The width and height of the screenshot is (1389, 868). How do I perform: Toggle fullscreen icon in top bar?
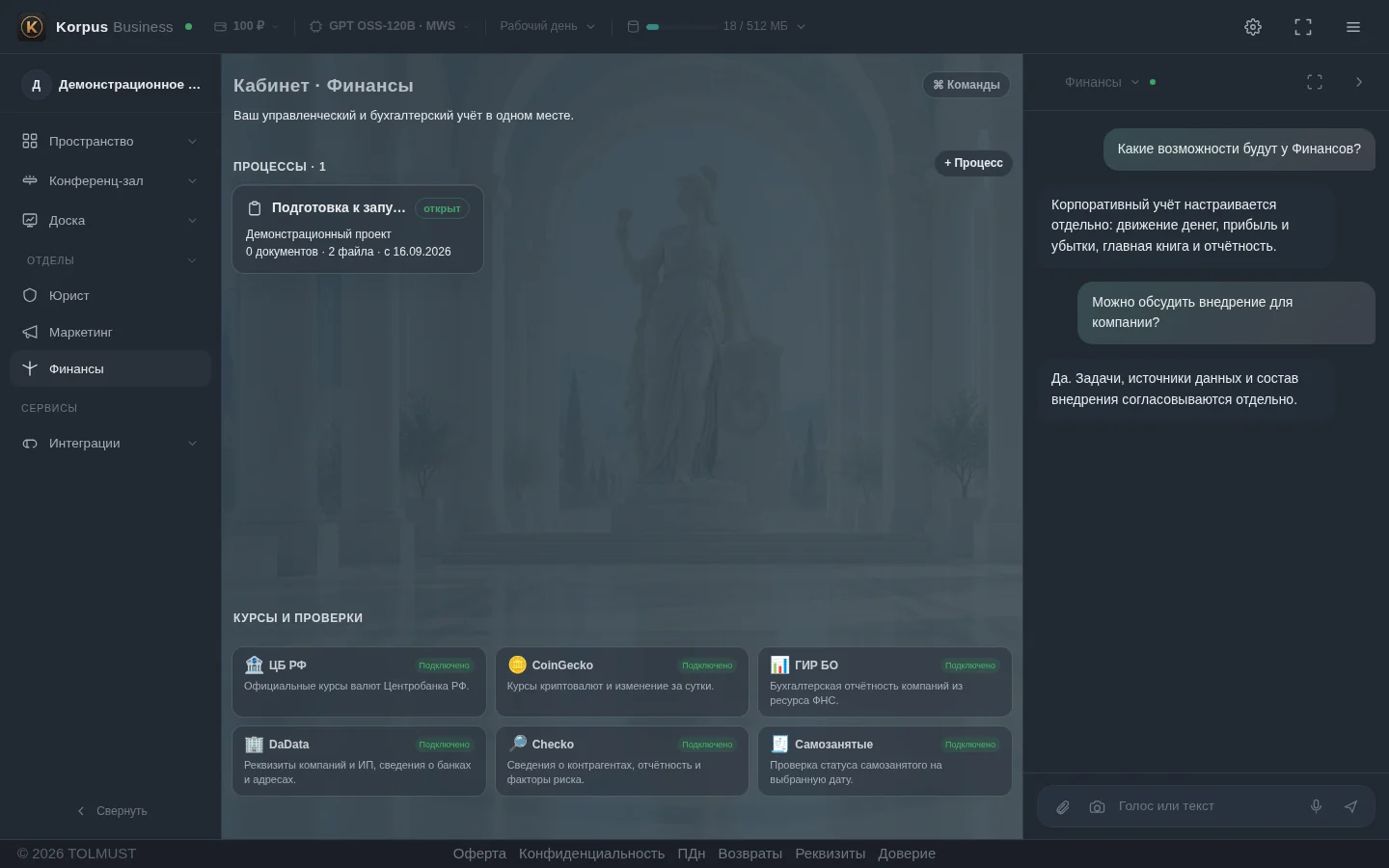(1303, 27)
